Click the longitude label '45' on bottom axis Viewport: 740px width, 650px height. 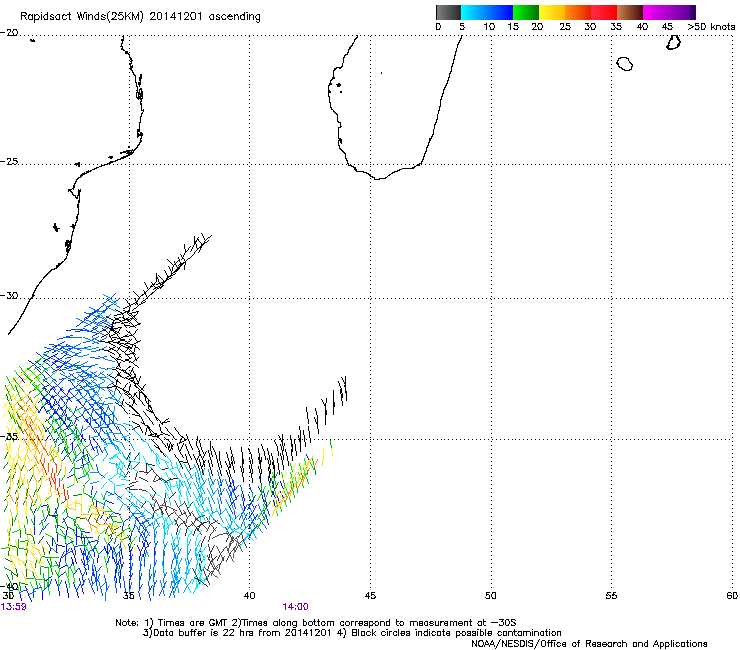coord(370,596)
